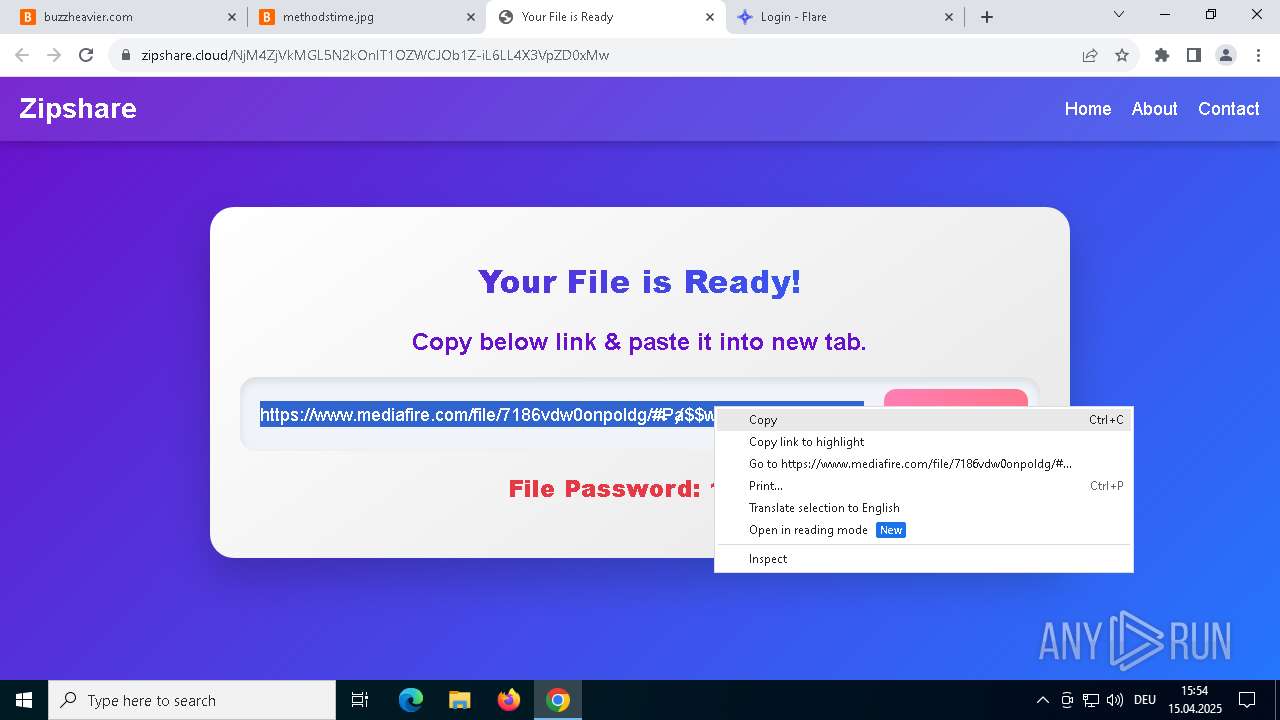Click the Your File is Ready! heading
This screenshot has height=720, width=1280.
[x=640, y=282]
